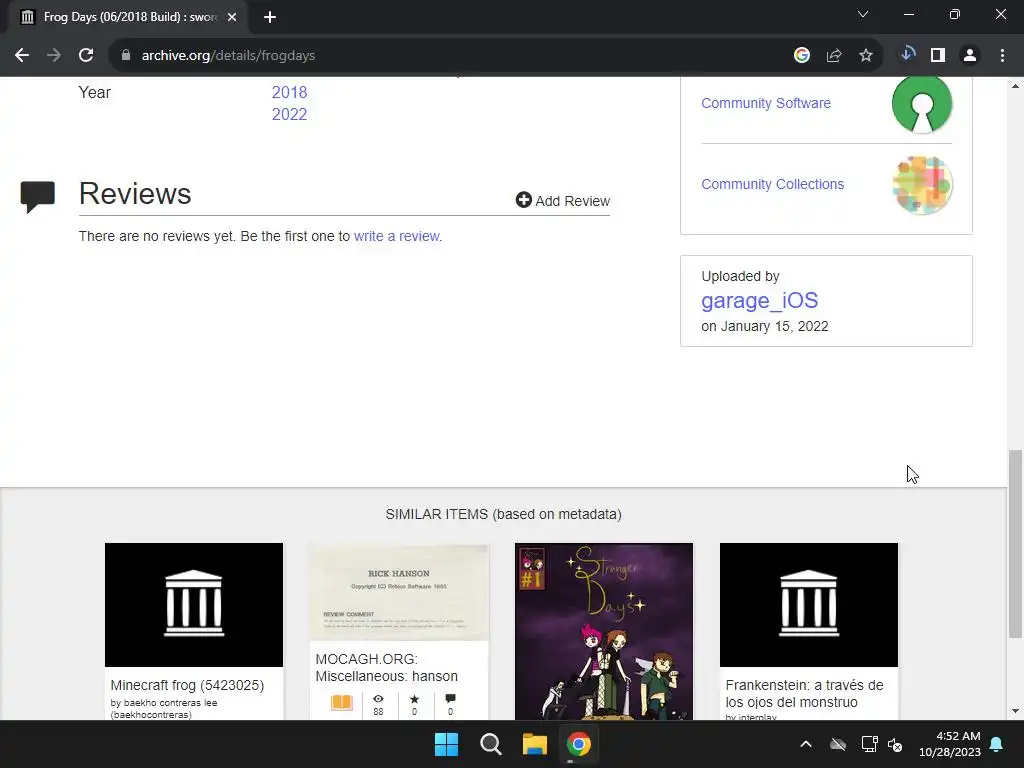The image size is (1024, 768).
Task: Open the notification bell icon
Action: coord(997,744)
